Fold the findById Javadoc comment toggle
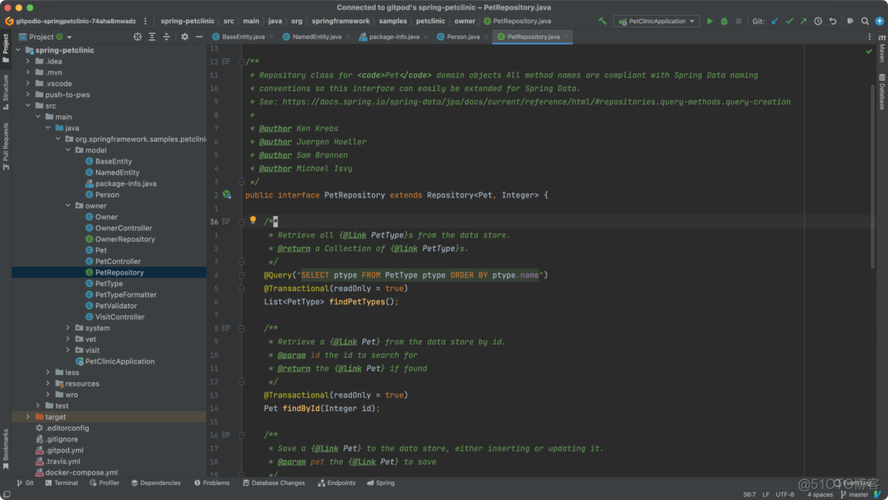Image resolution: width=888 pixels, height=500 pixels. tap(241, 328)
